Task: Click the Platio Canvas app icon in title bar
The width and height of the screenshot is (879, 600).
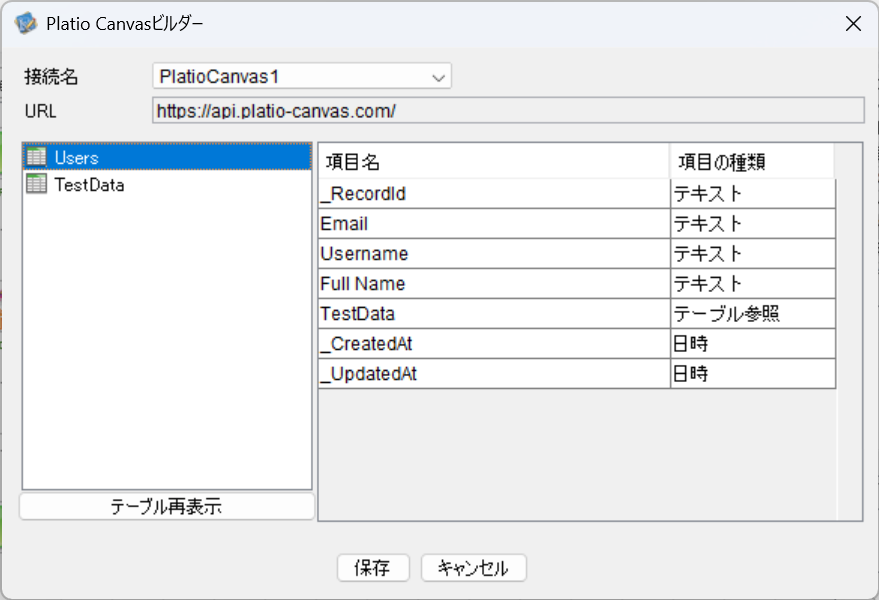Action: click(26, 24)
